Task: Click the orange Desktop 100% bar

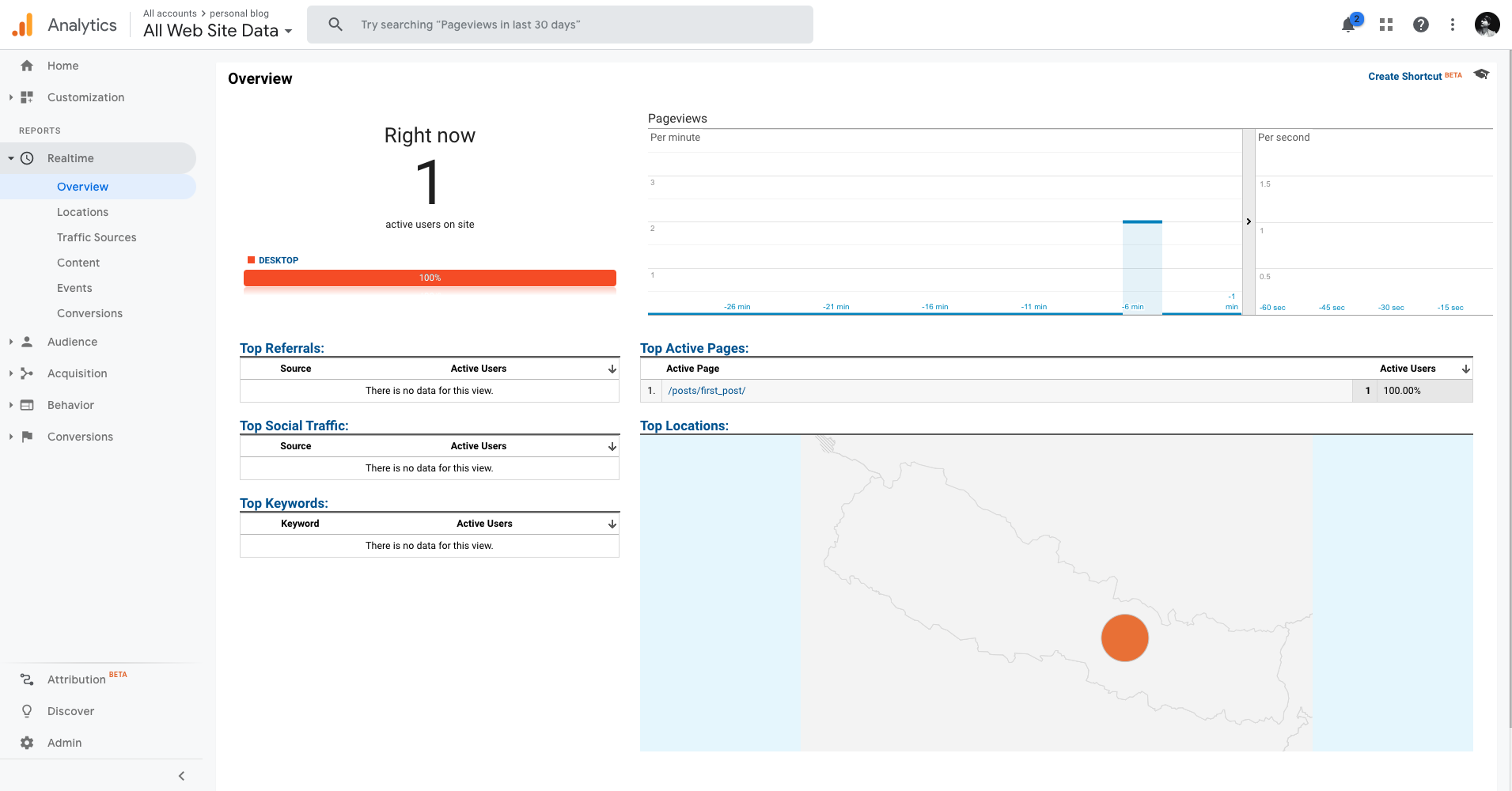Action: coord(430,278)
